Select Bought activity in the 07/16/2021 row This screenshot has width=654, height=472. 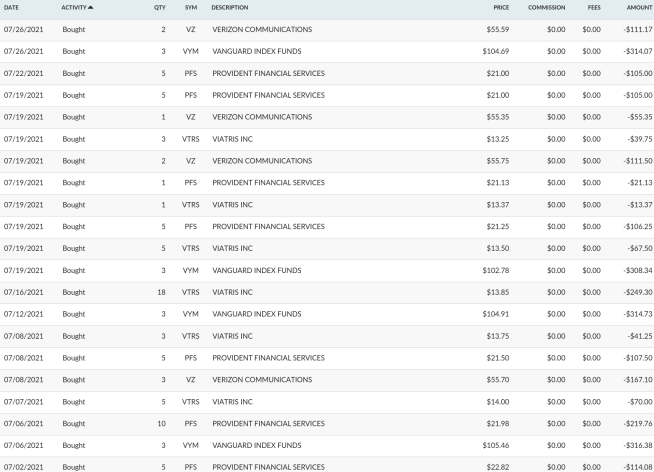coord(74,292)
